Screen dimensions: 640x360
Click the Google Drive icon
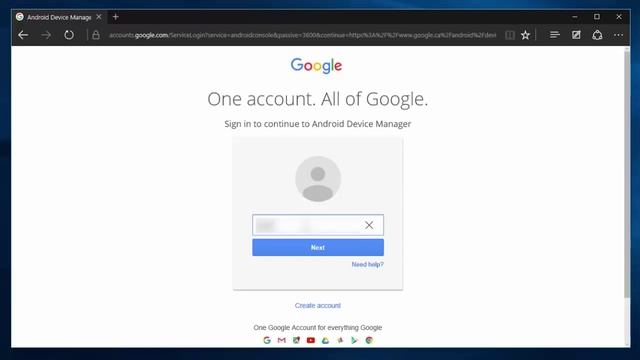[x=325, y=340]
